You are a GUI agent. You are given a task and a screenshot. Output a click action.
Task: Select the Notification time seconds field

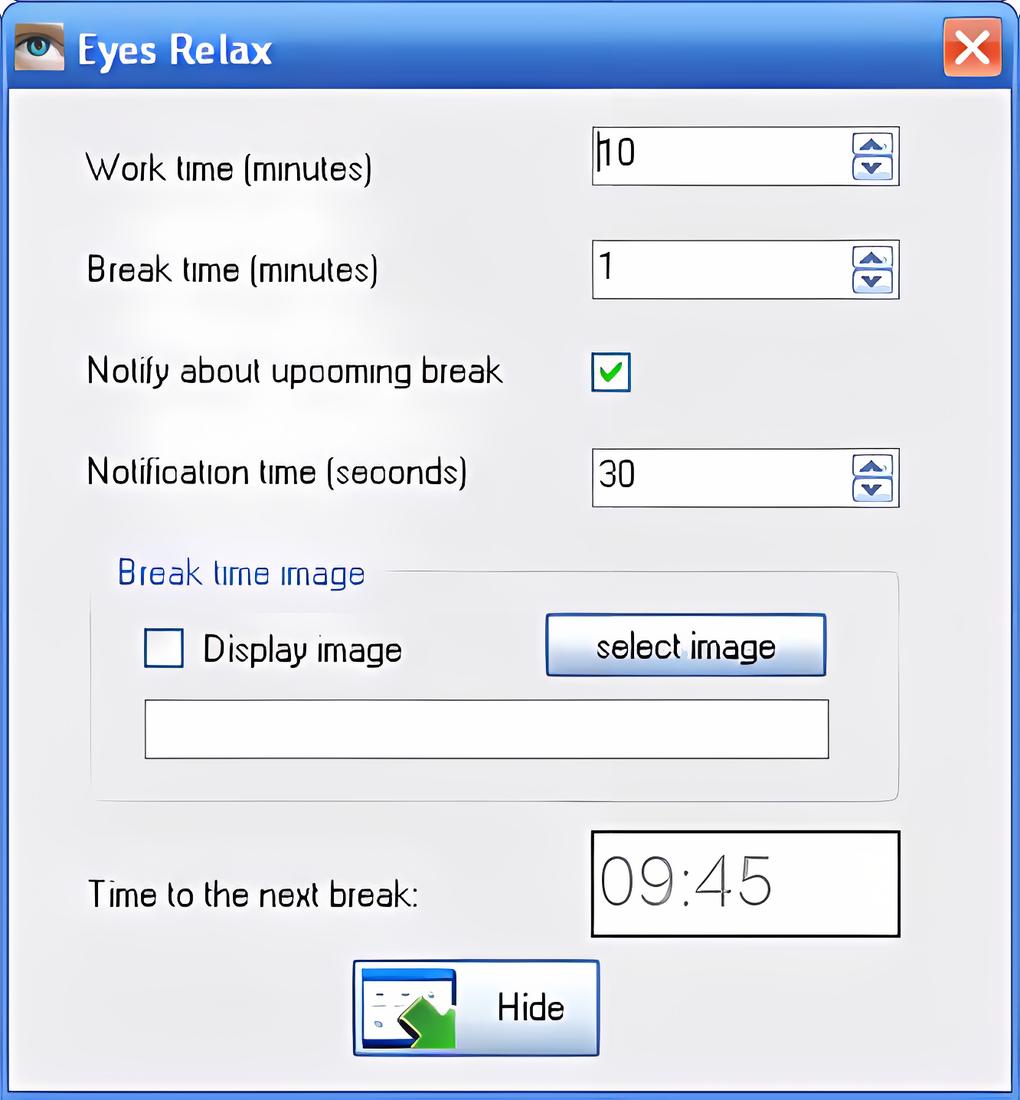(720, 477)
